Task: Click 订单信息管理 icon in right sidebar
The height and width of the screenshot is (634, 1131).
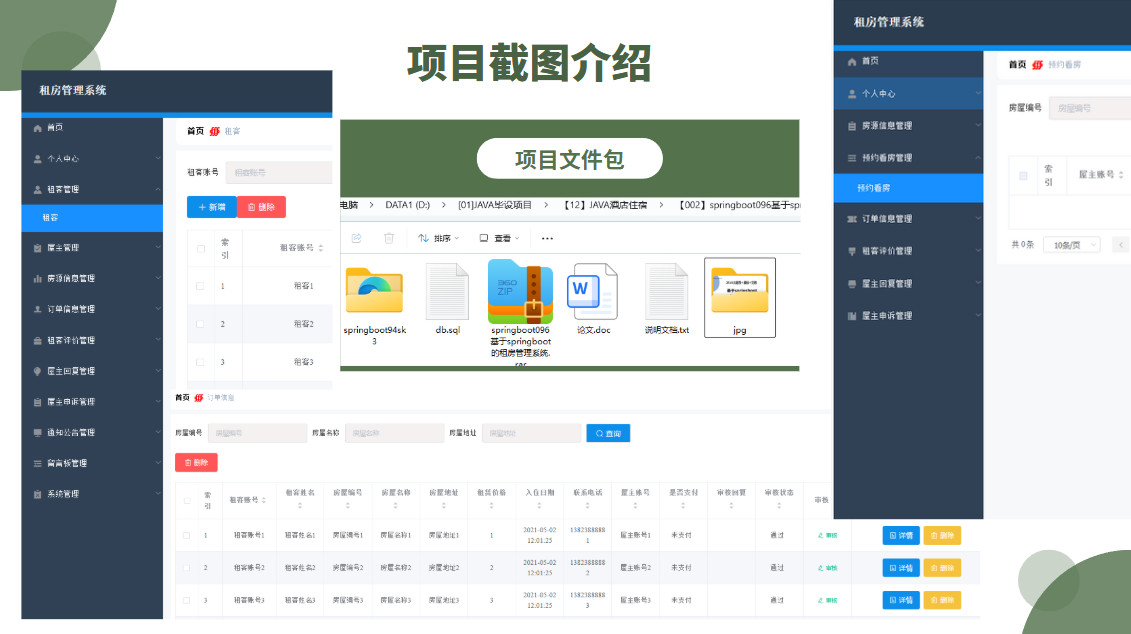Action: 852,219
